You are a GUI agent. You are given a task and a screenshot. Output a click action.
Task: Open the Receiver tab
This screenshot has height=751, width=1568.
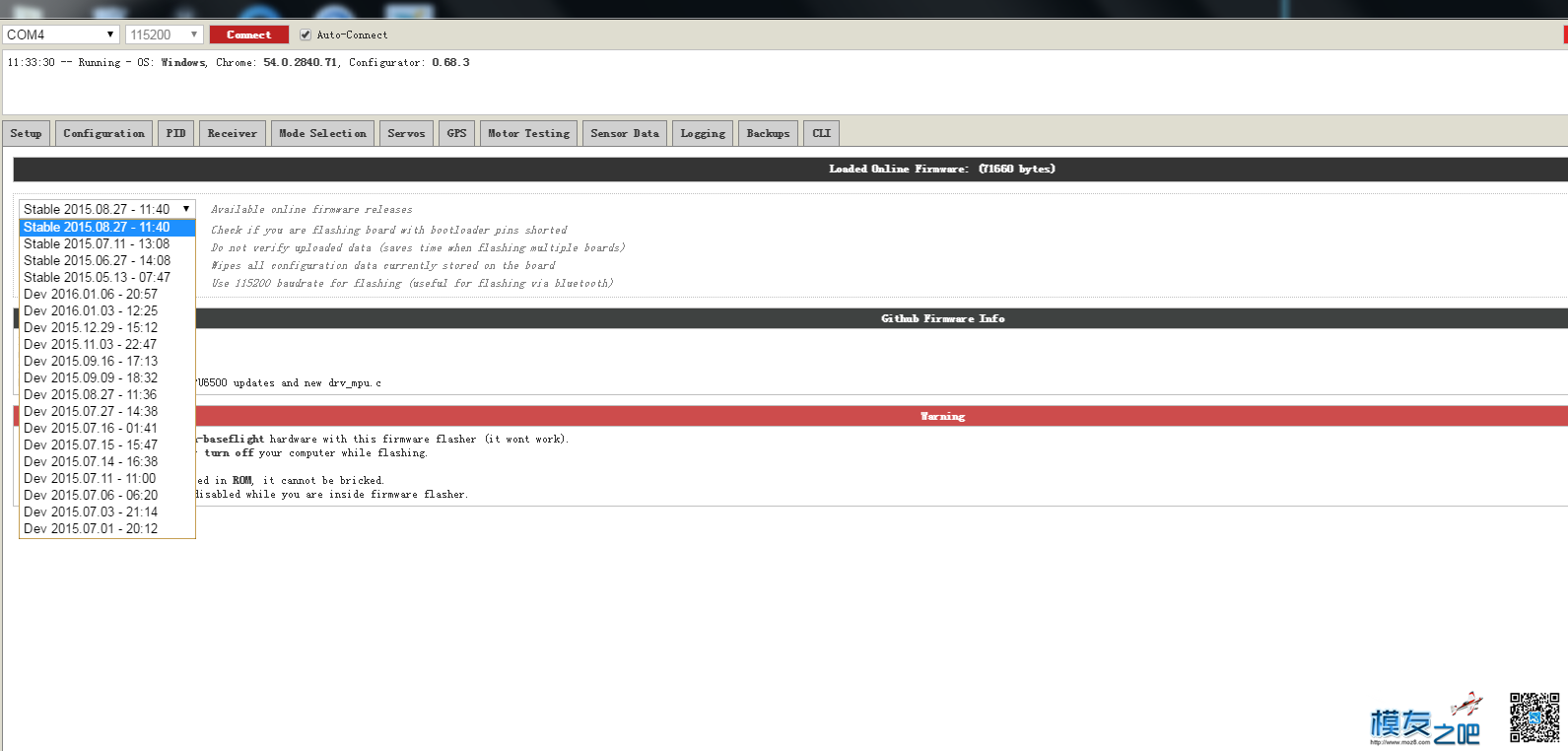233,133
